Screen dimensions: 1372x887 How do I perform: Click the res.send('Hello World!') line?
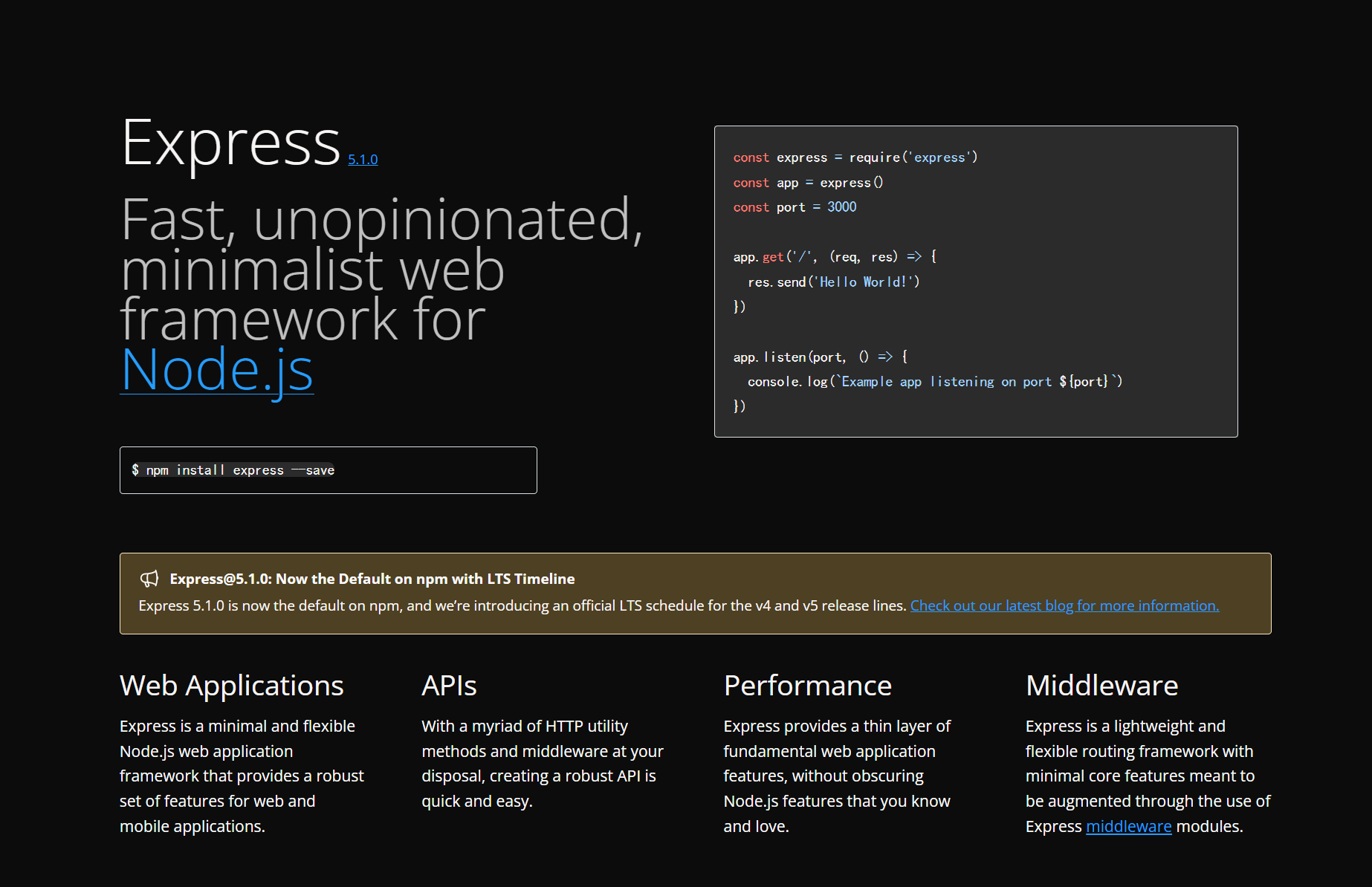click(834, 282)
